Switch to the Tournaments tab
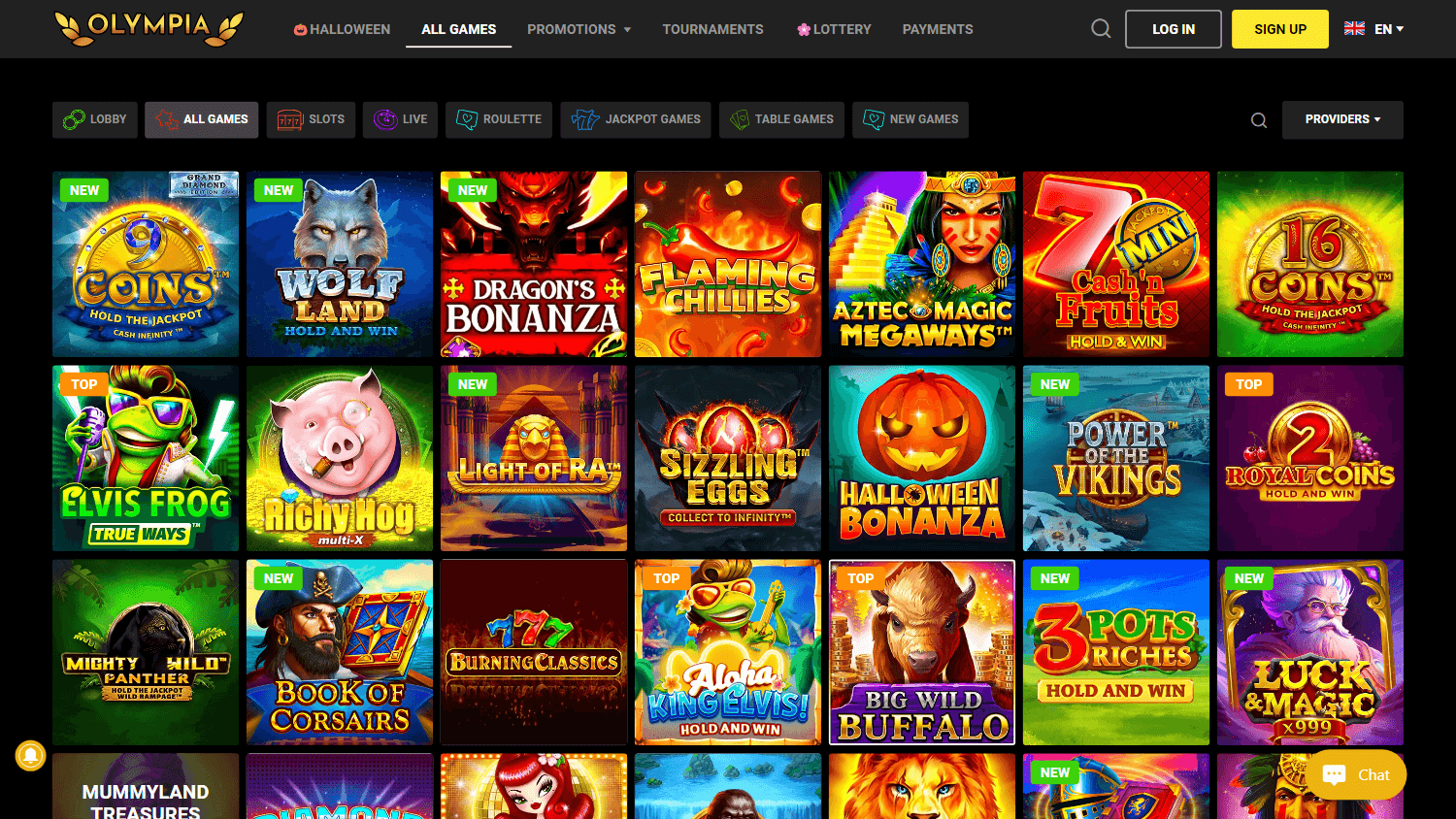 click(x=712, y=29)
